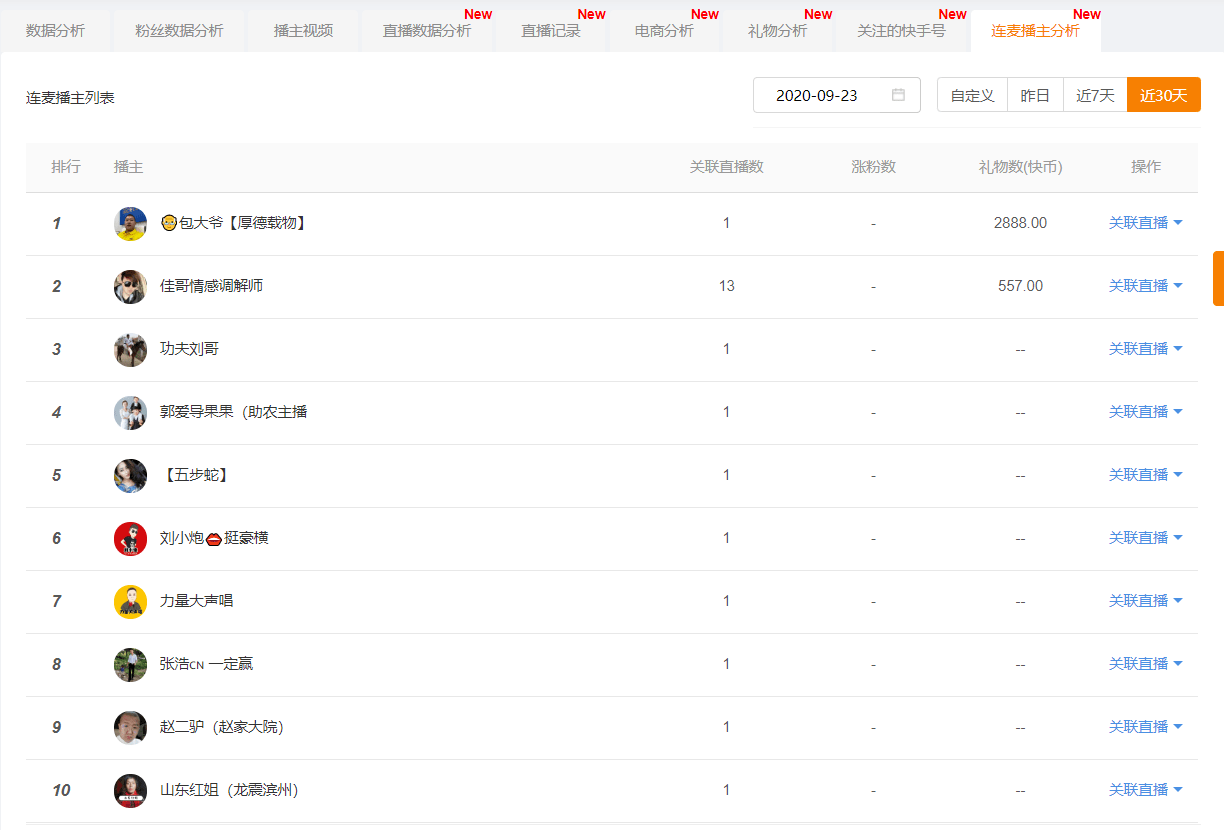Screen dimensions: 1224x830
Task: Click the 刘小炮 streamer avatar
Action: coord(130,538)
